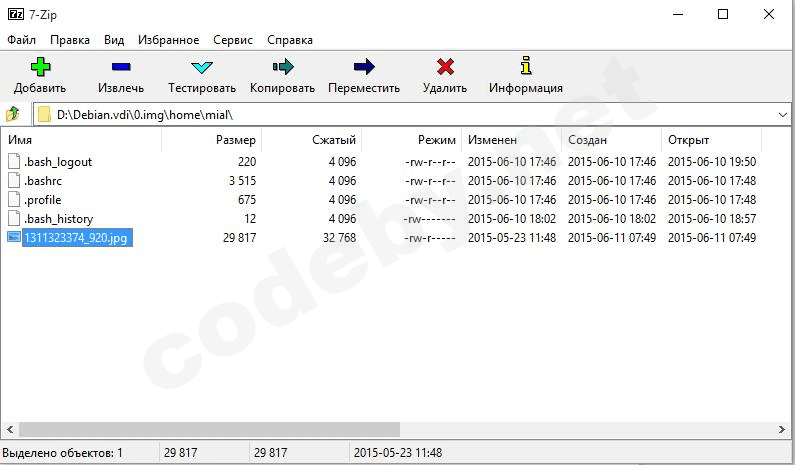Open the Файл menu
Image resolution: width=795 pixels, height=465 pixels.
point(21,40)
